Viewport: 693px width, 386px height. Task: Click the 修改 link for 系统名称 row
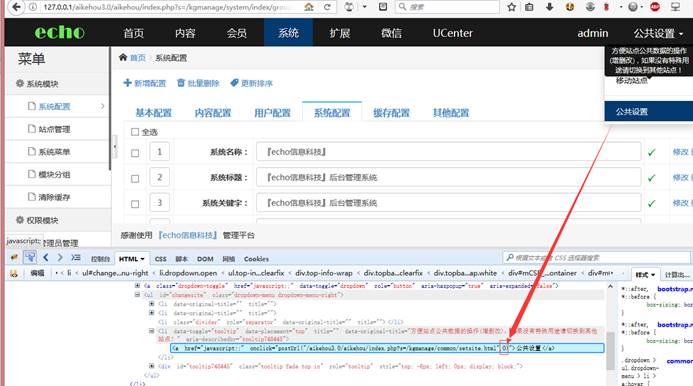[x=681, y=152]
